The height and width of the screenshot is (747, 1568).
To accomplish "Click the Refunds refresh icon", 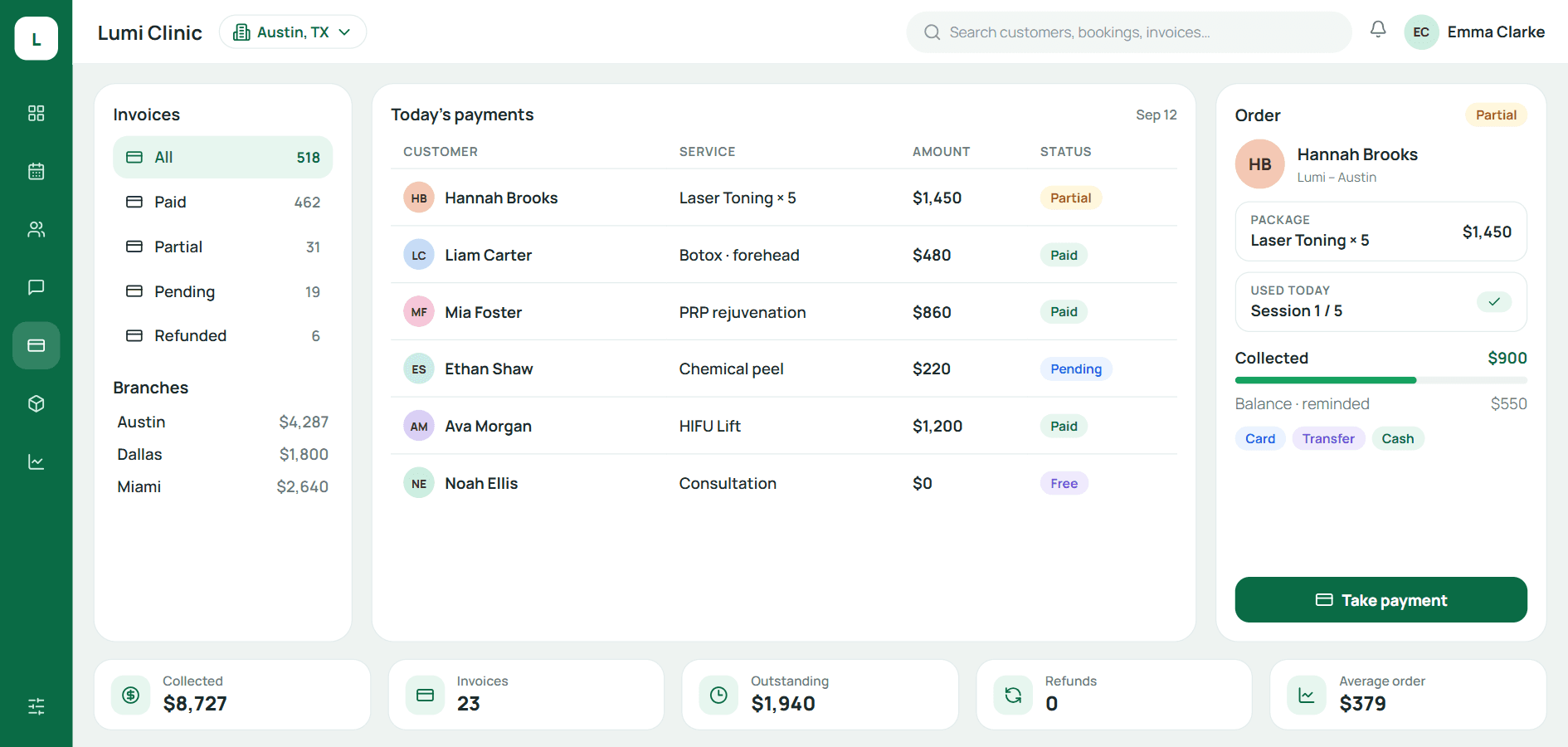I will pyautogui.click(x=1013, y=695).
